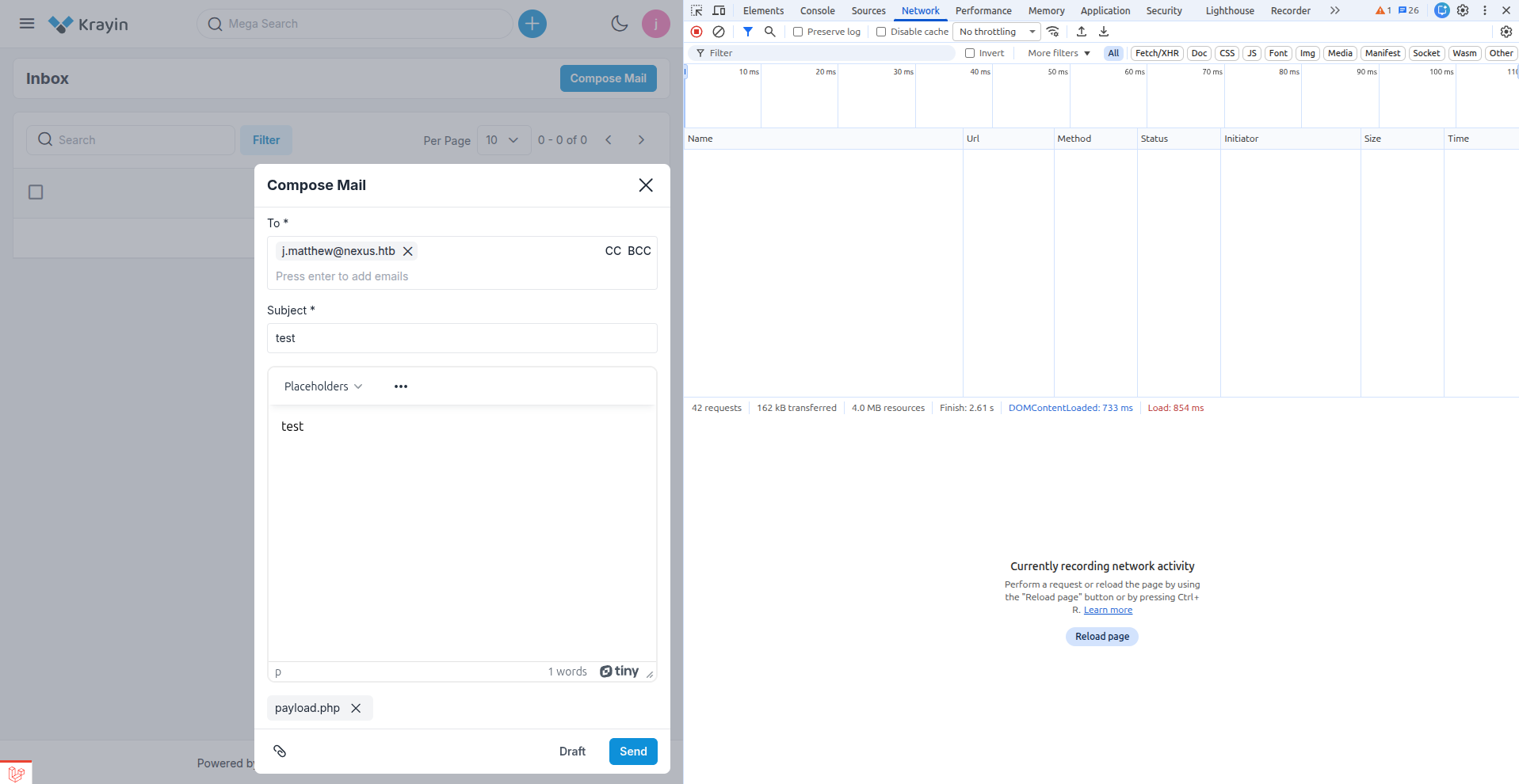The height and width of the screenshot is (784, 1519).
Task: Open DevTools three-dot customize menu
Action: pyautogui.click(x=1485, y=10)
